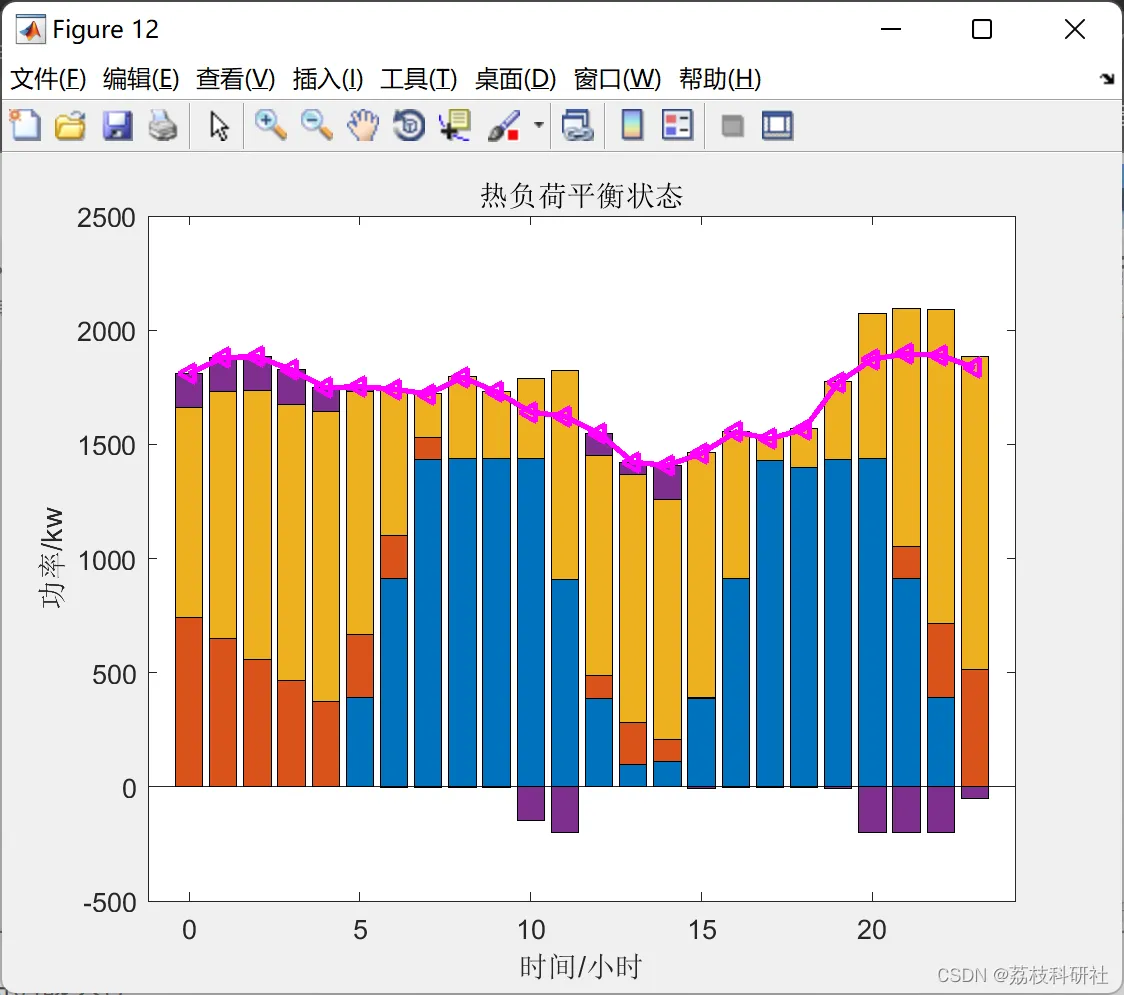The image size is (1124, 995).
Task: Enable the Rotate 3D tool
Action: coord(409,125)
